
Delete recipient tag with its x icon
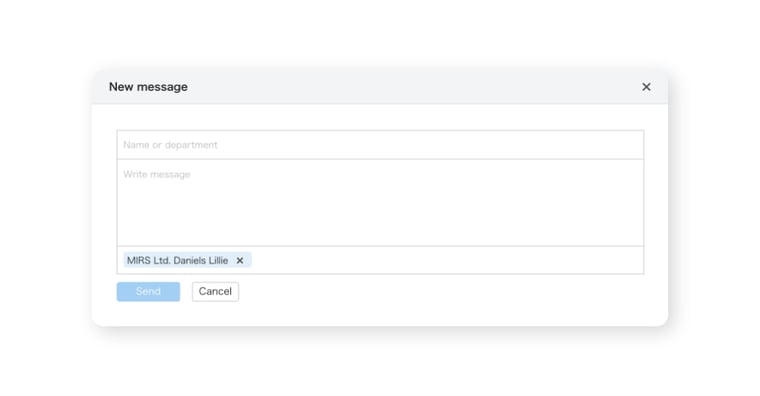pos(240,261)
